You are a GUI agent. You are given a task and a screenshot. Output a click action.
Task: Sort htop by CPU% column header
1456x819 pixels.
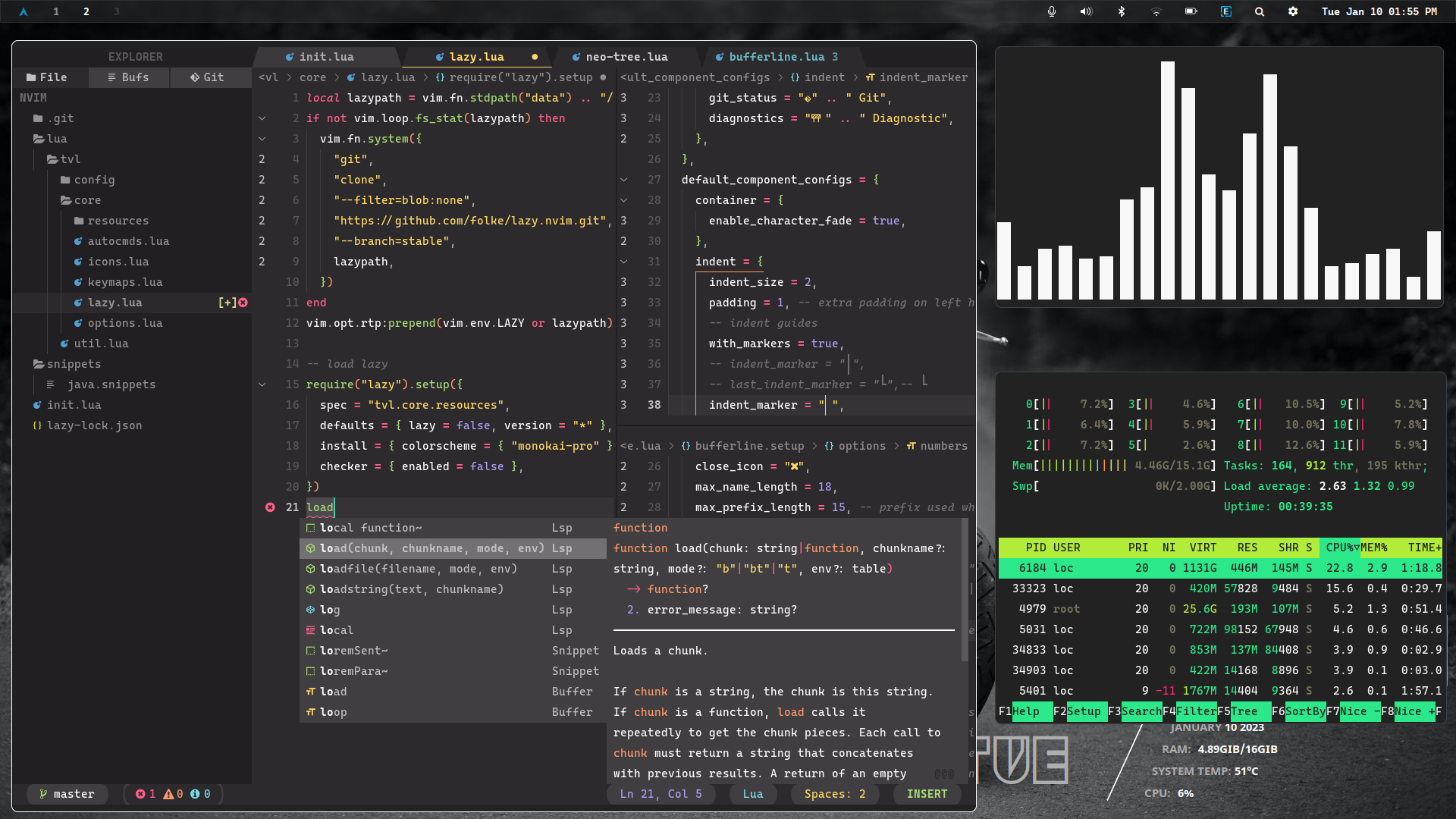pos(1340,548)
